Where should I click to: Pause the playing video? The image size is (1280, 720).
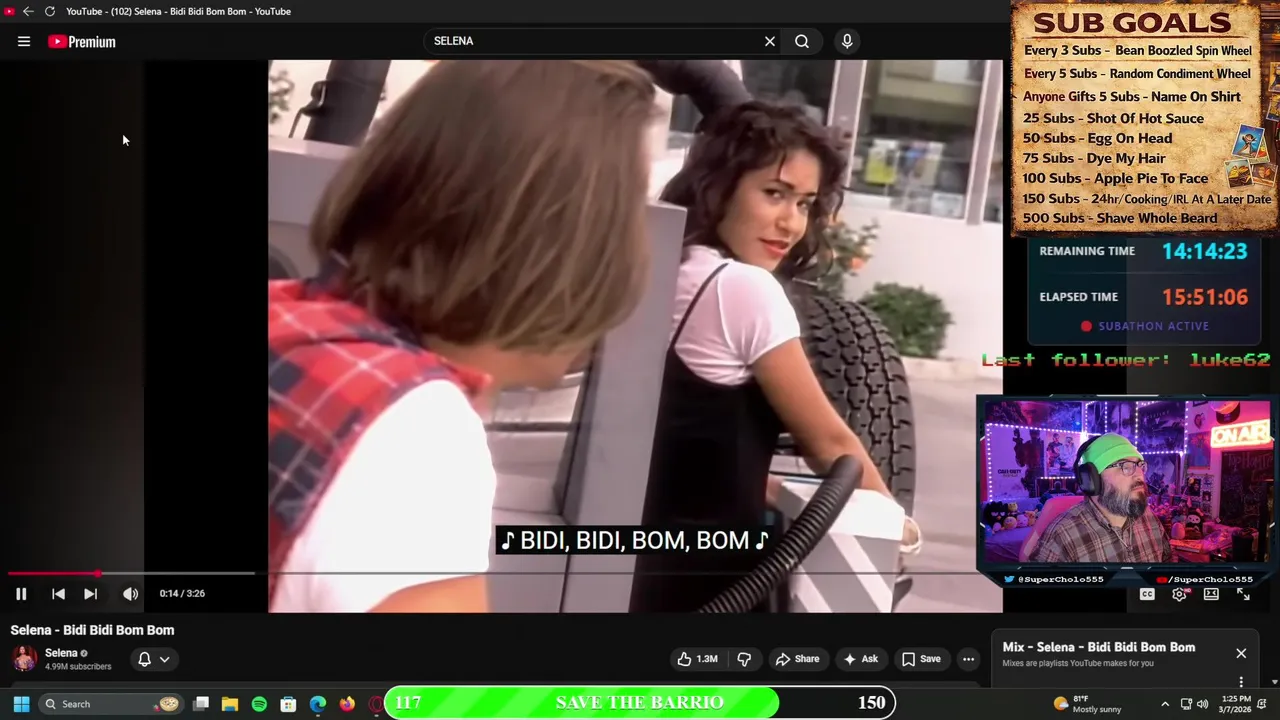pos(21,594)
